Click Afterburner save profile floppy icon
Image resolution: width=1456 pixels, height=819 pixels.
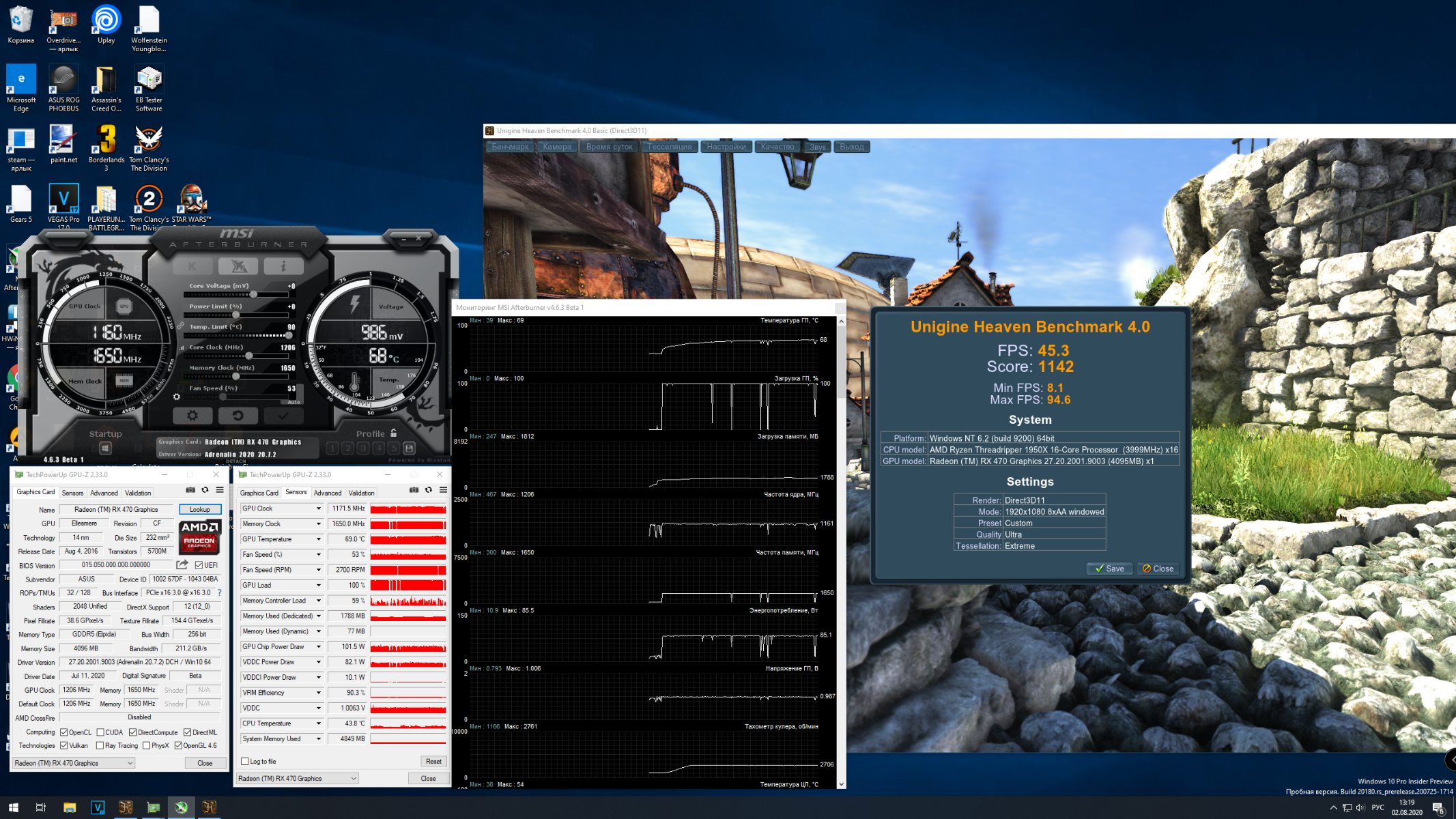point(409,448)
